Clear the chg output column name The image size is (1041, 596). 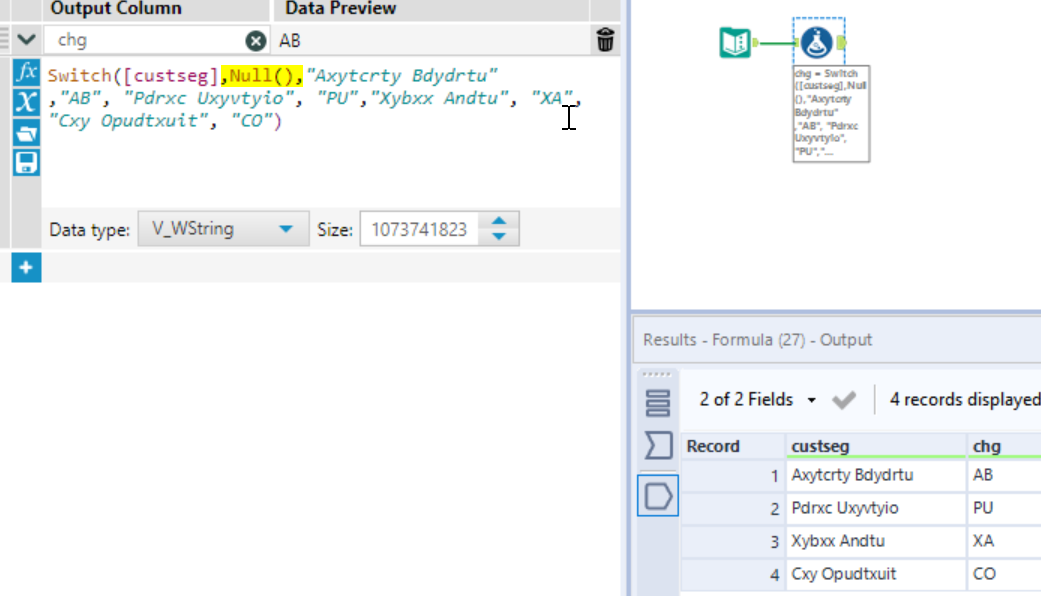click(255, 41)
